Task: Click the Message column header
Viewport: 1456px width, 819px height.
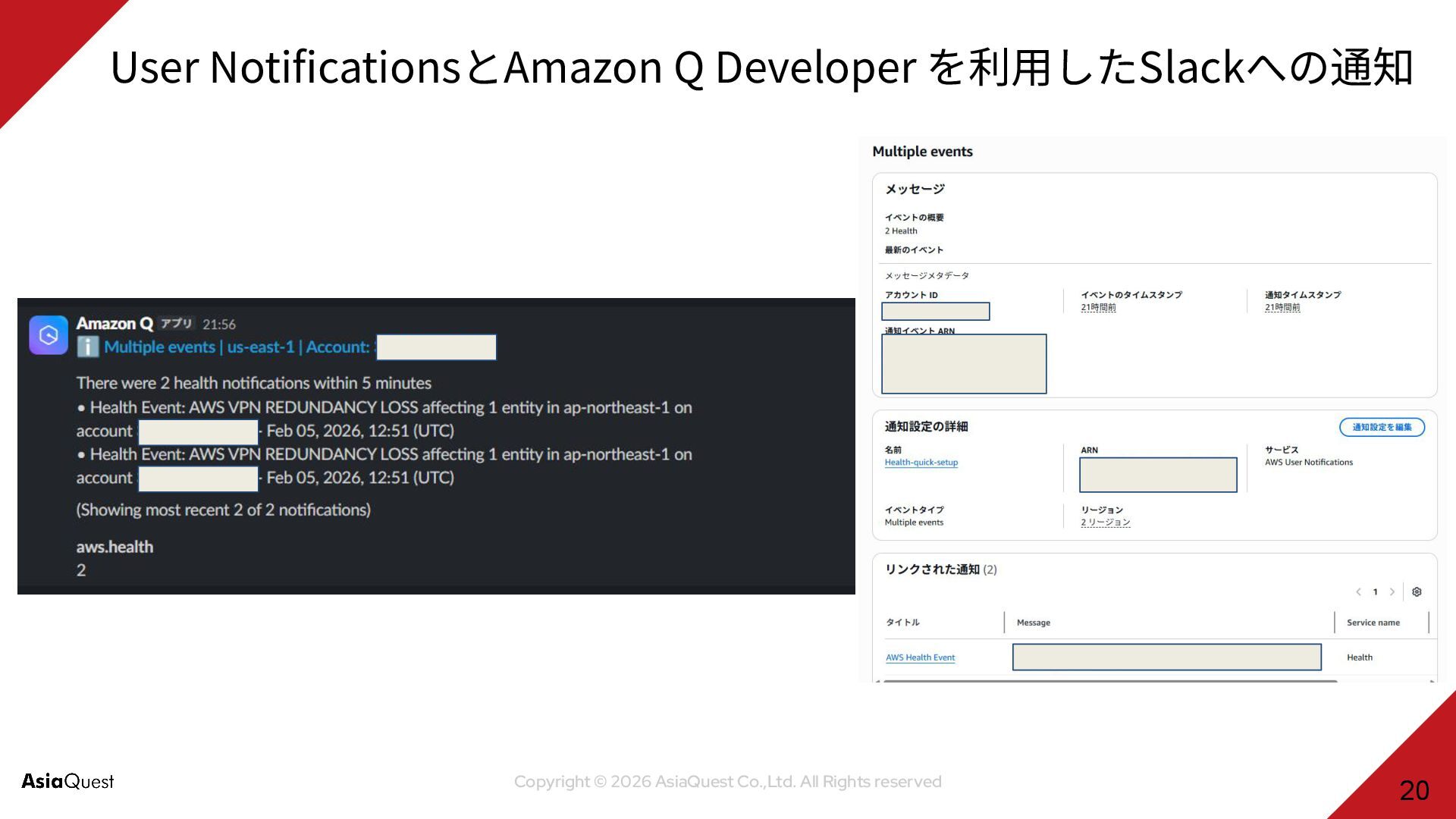Action: (1033, 623)
